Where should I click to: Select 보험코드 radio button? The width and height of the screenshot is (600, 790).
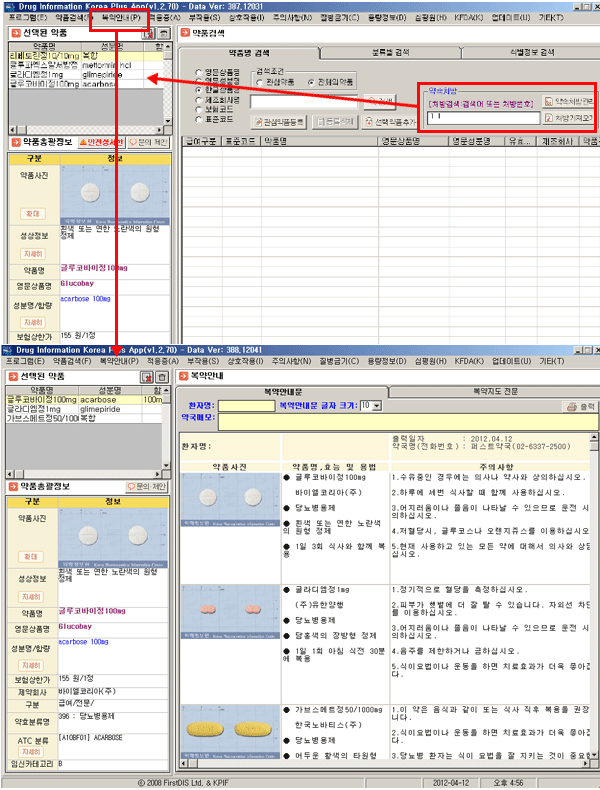pos(198,110)
